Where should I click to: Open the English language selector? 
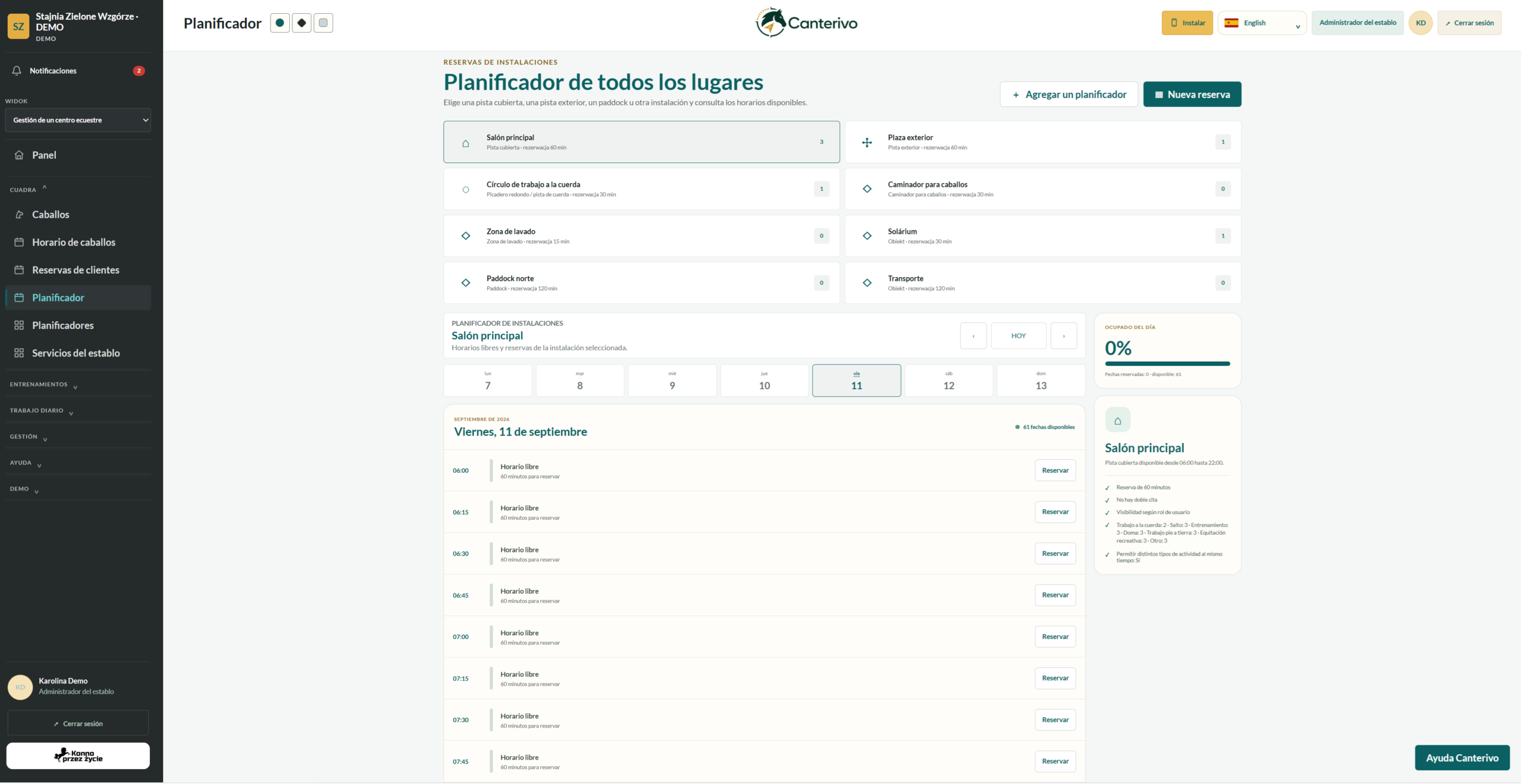(x=1262, y=23)
